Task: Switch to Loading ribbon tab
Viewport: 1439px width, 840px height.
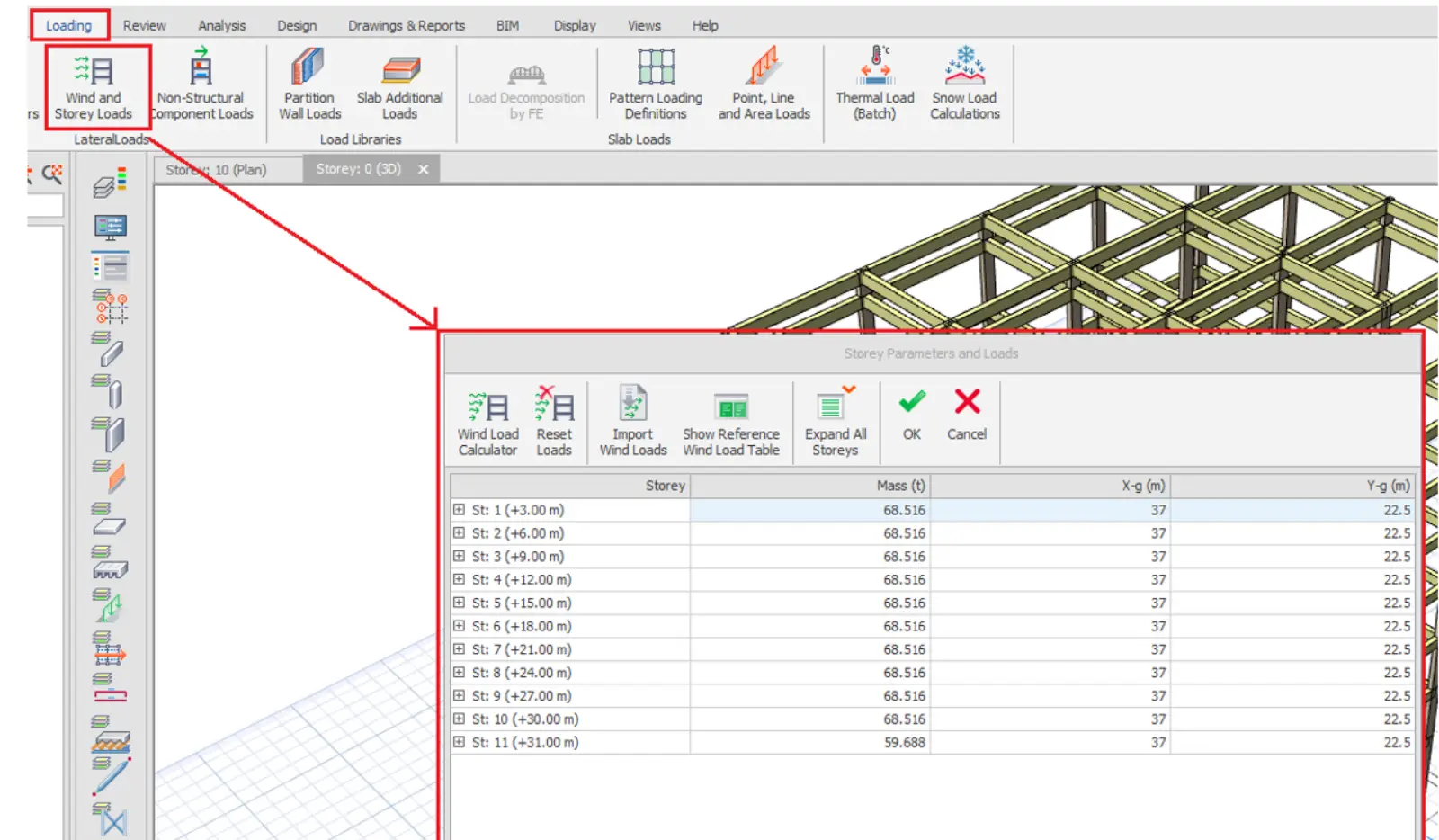Action: (x=69, y=25)
